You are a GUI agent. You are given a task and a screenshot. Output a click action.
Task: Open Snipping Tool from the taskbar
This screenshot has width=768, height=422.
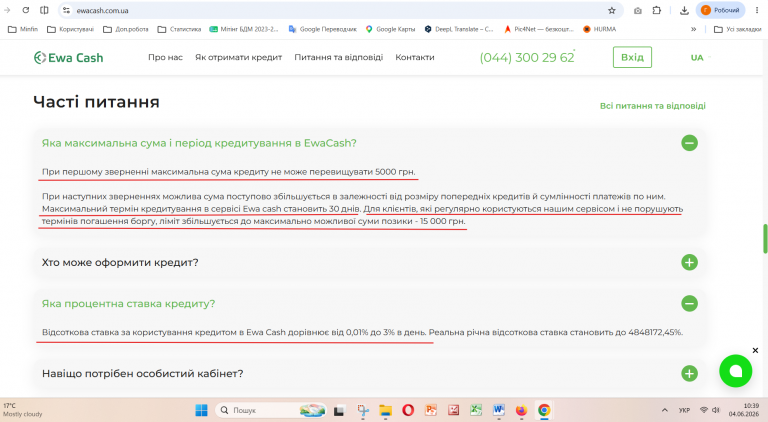(362, 410)
